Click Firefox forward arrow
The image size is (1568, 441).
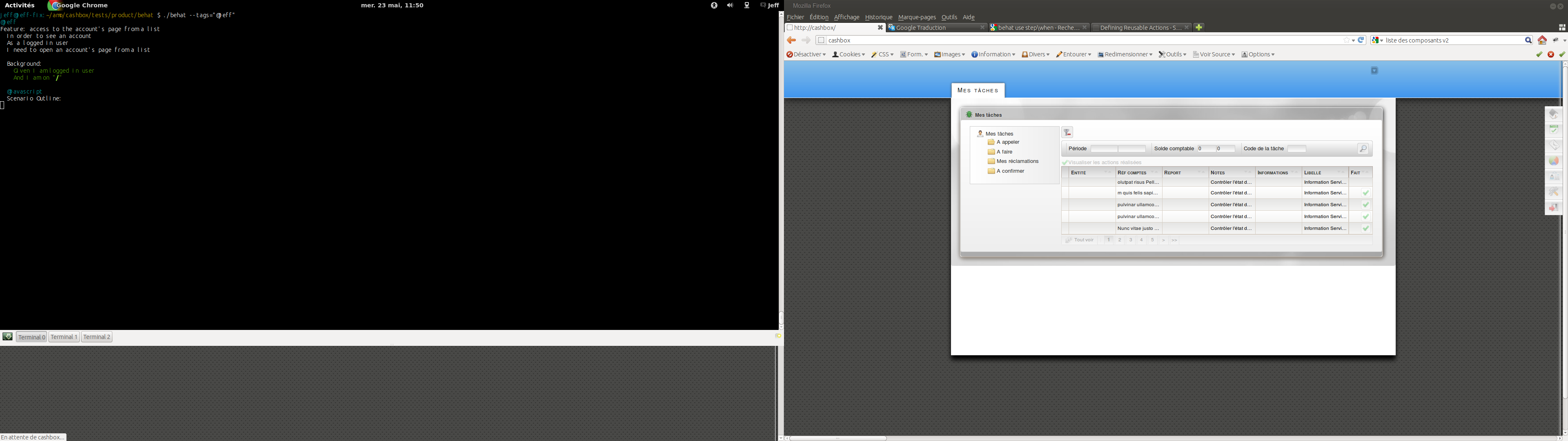pyautogui.click(x=806, y=41)
